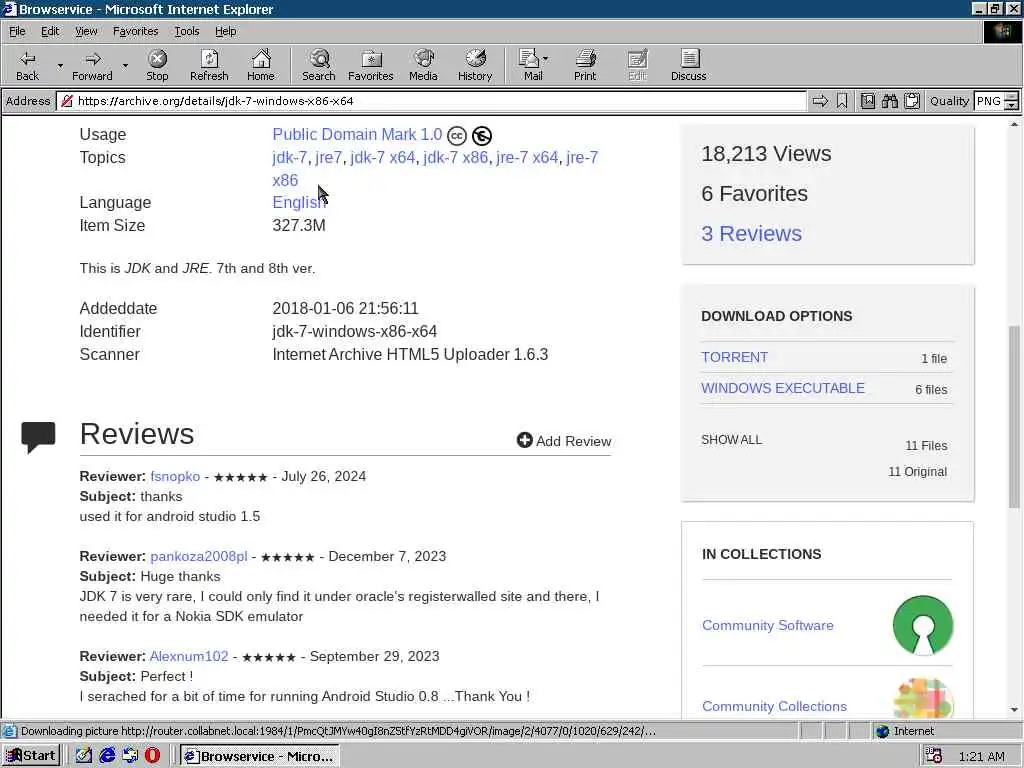This screenshot has height=768, width=1024.
Task: Reload the page using the Refresh button
Action: click(209, 65)
